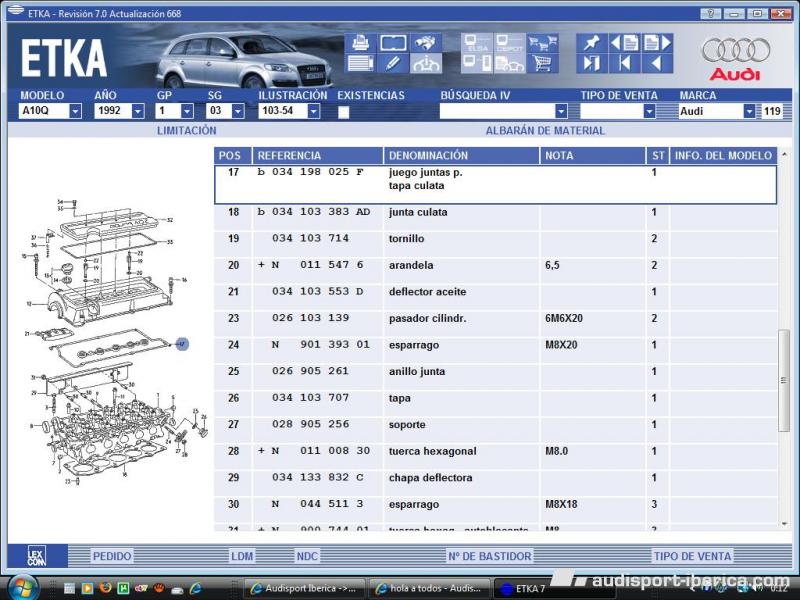Click the document with car icon
Image resolution: width=800 pixels, height=600 pixels.
pos(509,64)
